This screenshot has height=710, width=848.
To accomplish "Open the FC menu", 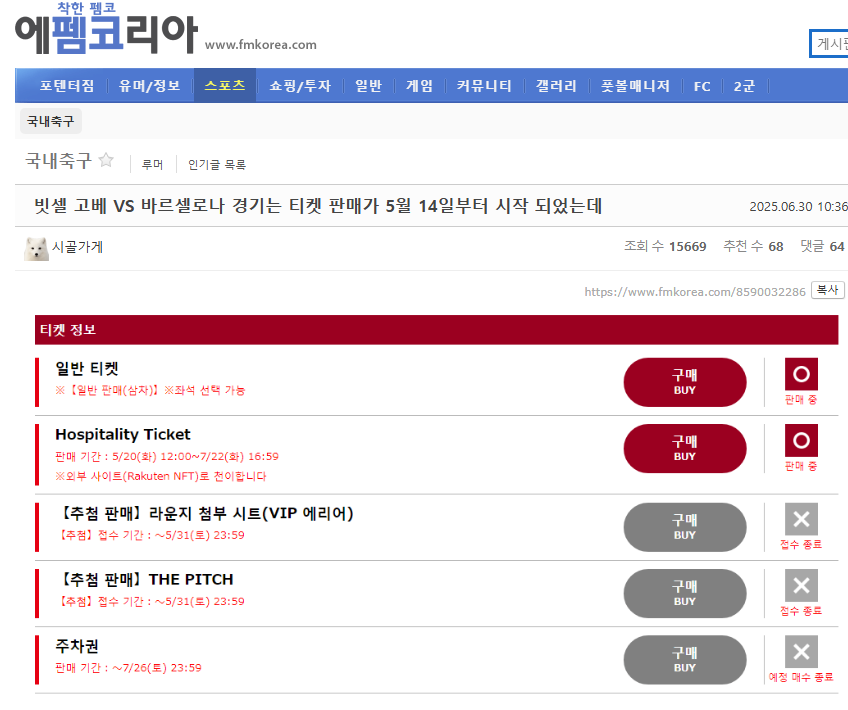I will (x=702, y=86).
